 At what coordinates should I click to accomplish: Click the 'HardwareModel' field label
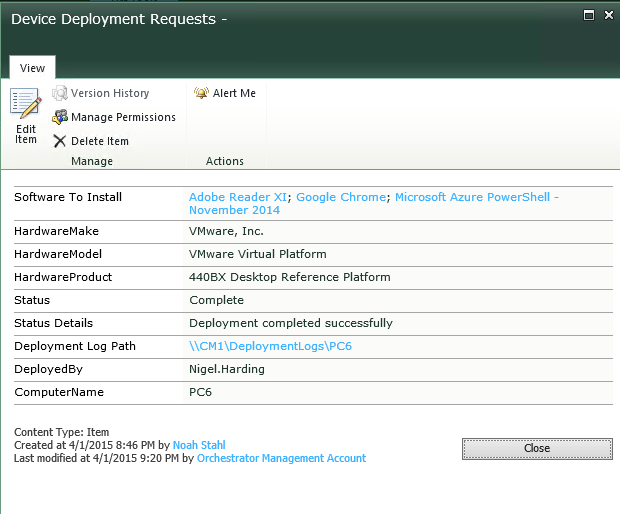(x=58, y=254)
